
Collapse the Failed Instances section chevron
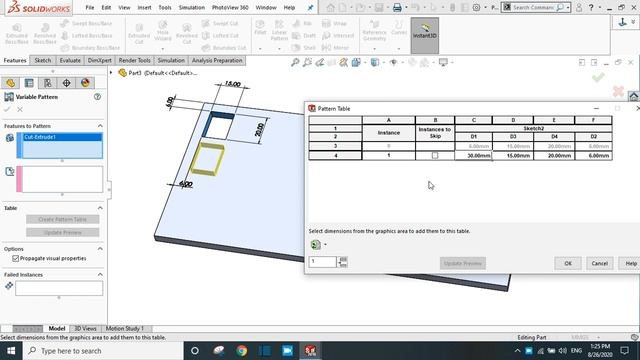pyautogui.click(x=100, y=274)
